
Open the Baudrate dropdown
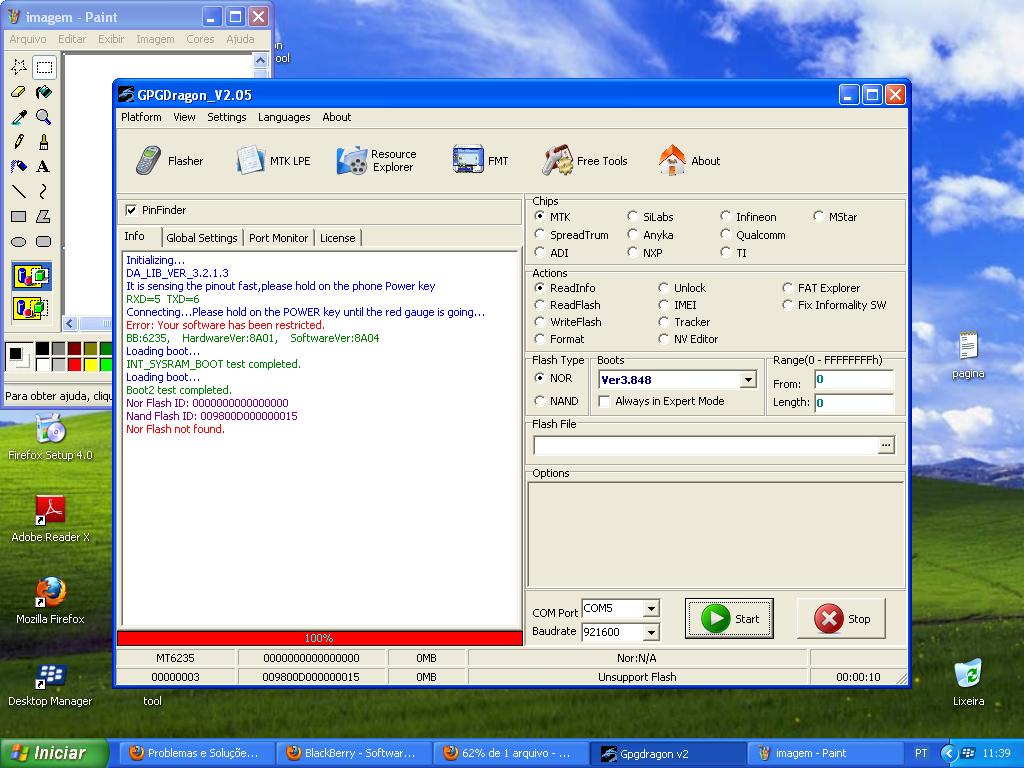point(651,632)
